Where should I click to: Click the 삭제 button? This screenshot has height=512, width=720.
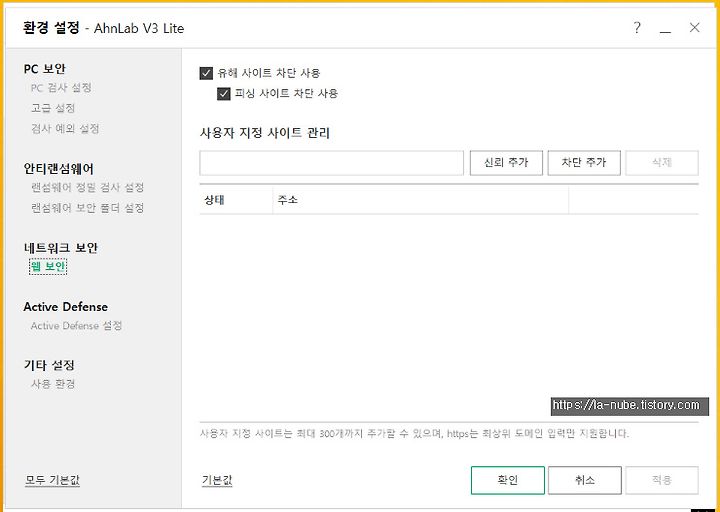(662, 163)
